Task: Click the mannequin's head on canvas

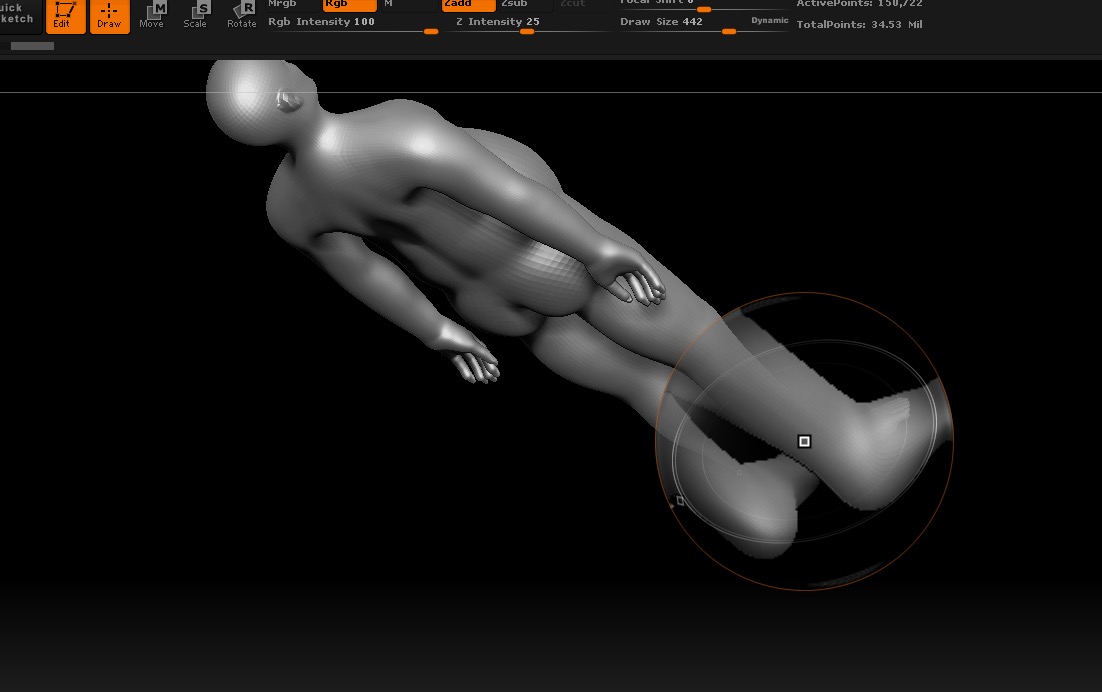Action: tap(260, 102)
